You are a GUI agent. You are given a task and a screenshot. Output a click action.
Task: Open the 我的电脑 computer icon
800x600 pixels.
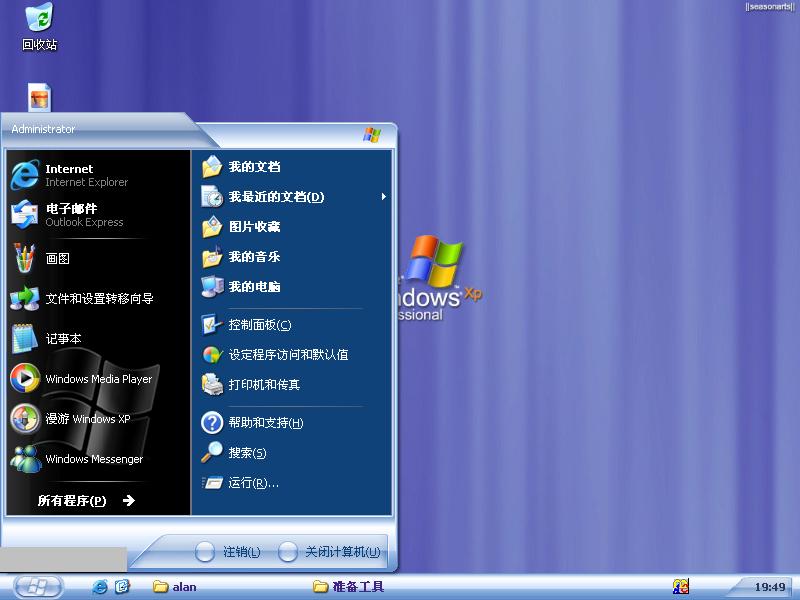pyautogui.click(x=212, y=287)
